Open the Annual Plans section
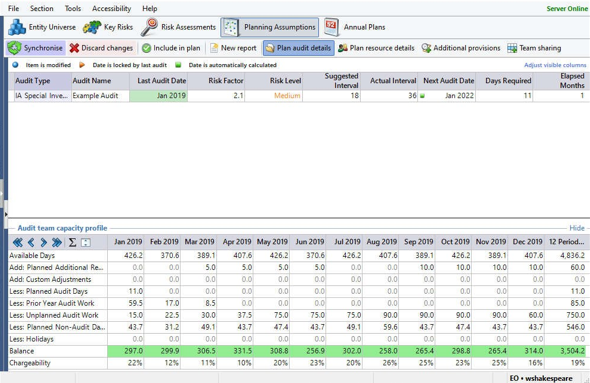This screenshot has width=590, height=383. (355, 27)
